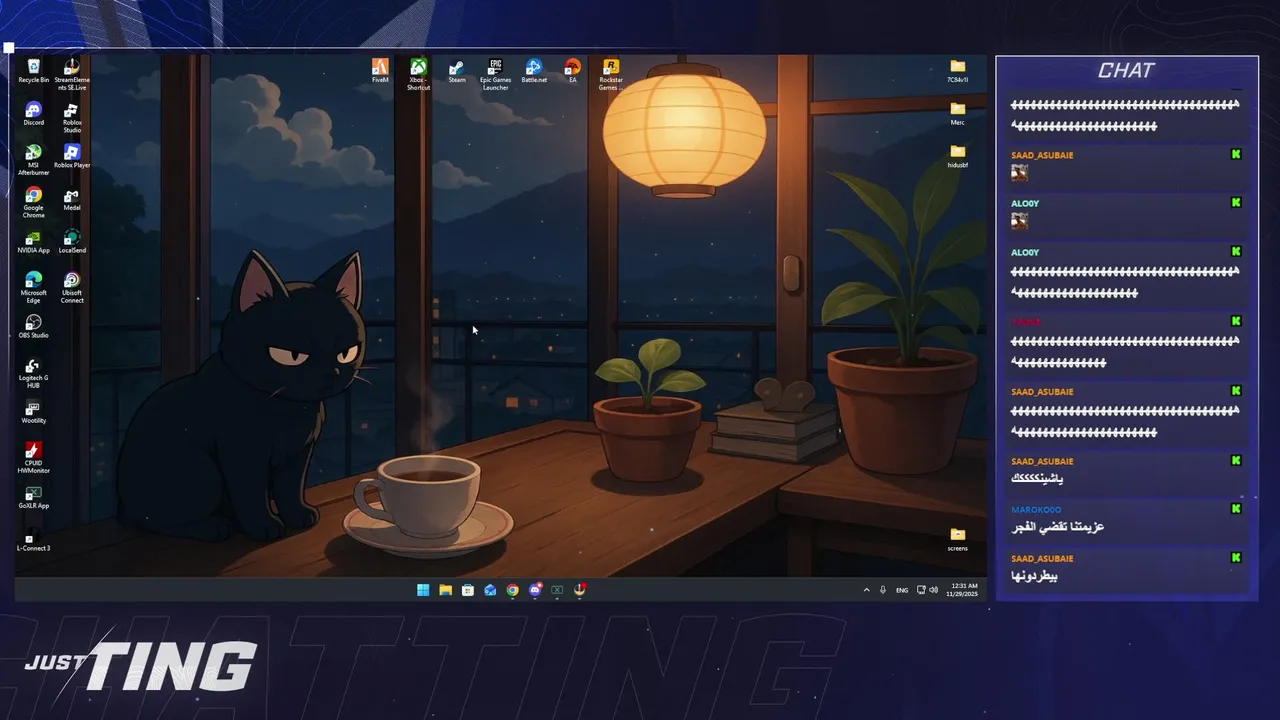Switch to Chrome on the taskbar

[512, 590]
